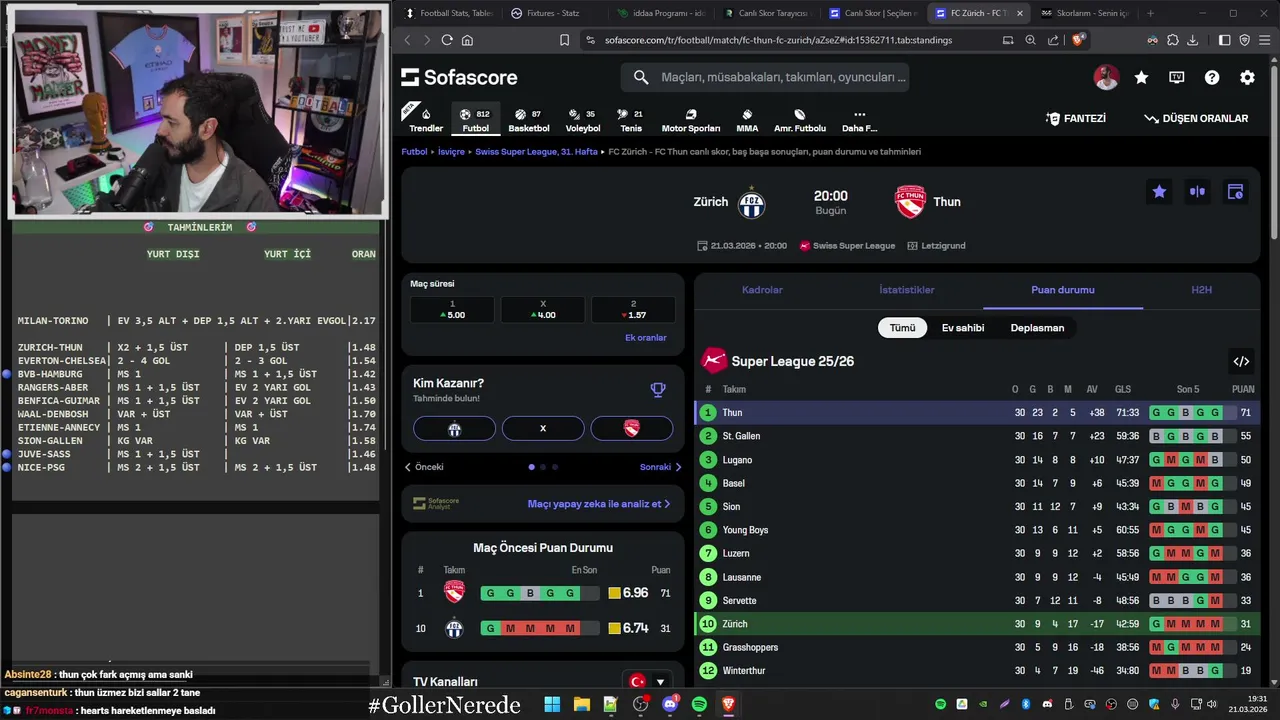Open the Sofascore home logo

click(x=459, y=77)
